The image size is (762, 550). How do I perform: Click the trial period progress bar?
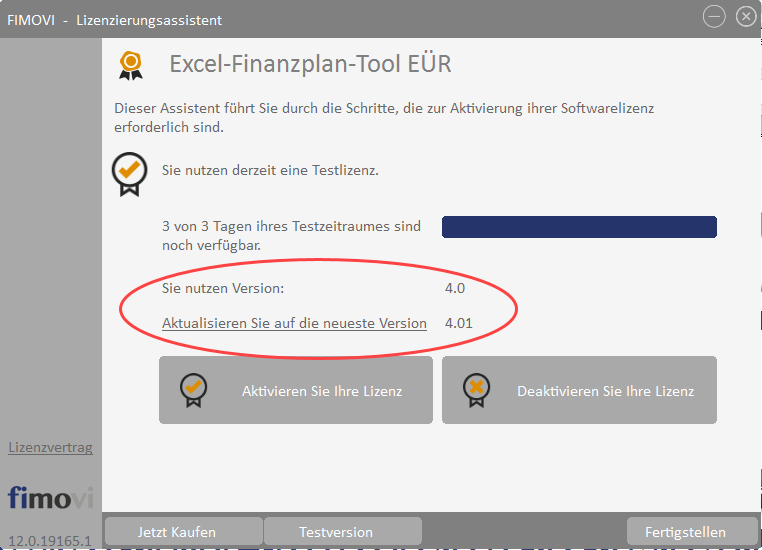(579, 227)
